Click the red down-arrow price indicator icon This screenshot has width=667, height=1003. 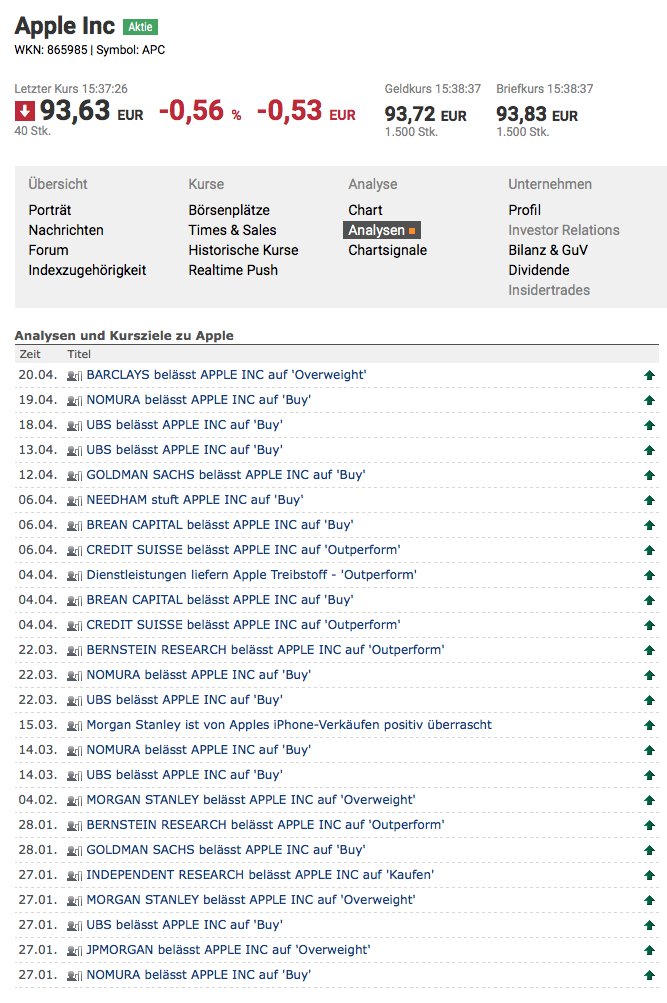click(x=25, y=112)
